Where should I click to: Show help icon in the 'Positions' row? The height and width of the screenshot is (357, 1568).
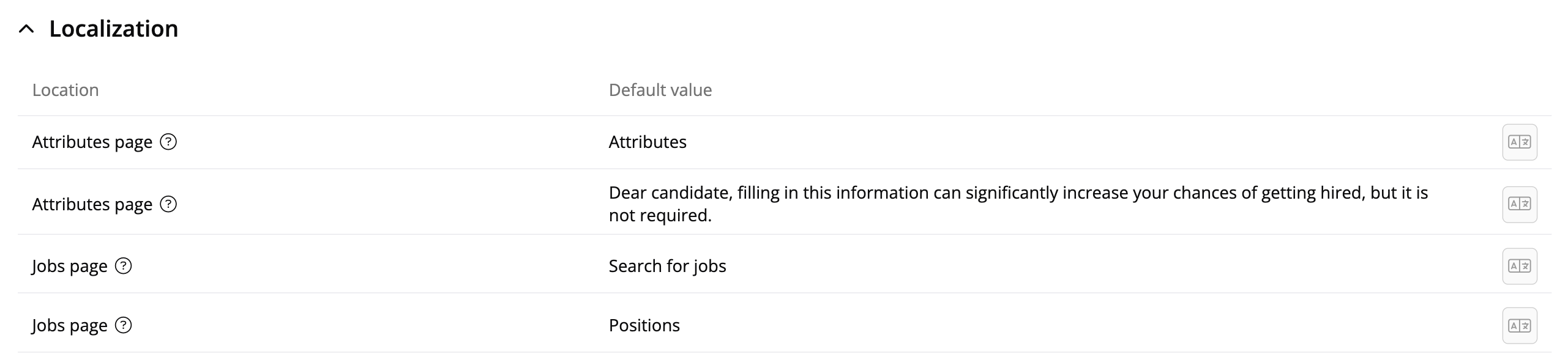tap(124, 325)
